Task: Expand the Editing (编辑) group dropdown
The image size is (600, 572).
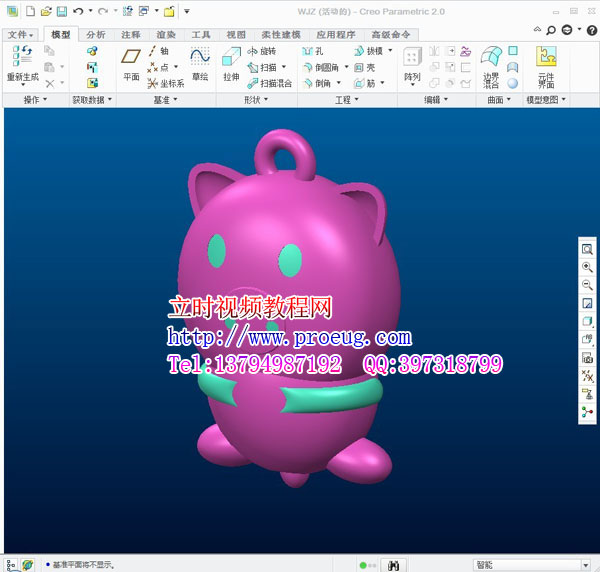Action: pos(435,100)
